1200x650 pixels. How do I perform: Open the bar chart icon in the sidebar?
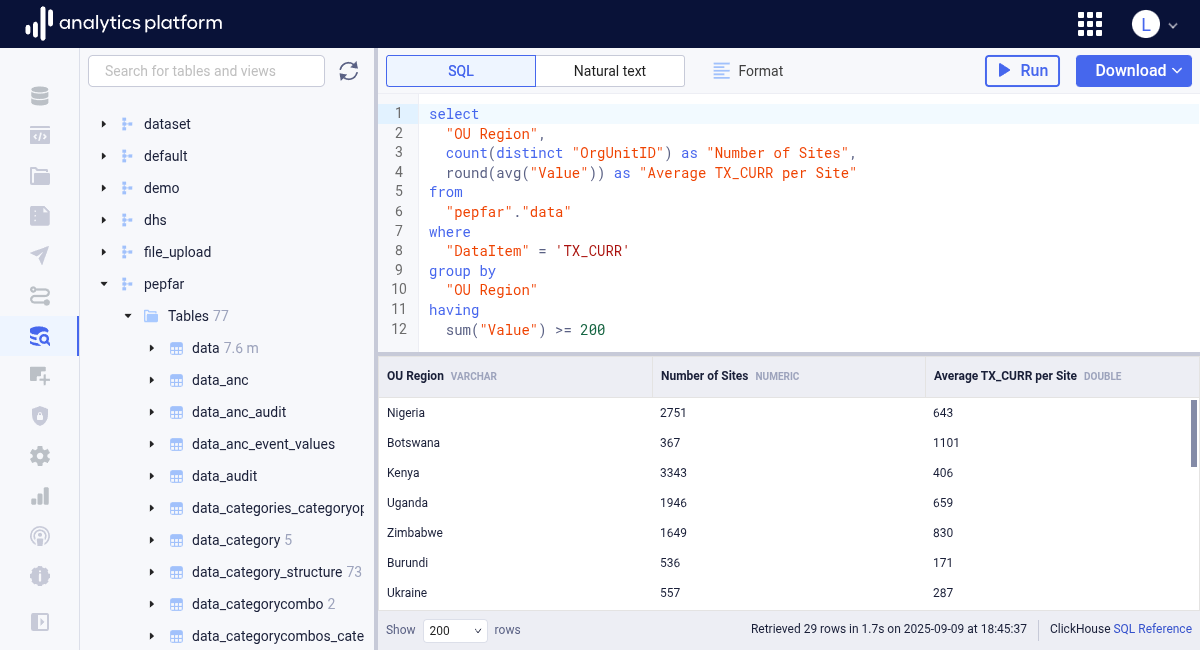[x=39, y=496]
